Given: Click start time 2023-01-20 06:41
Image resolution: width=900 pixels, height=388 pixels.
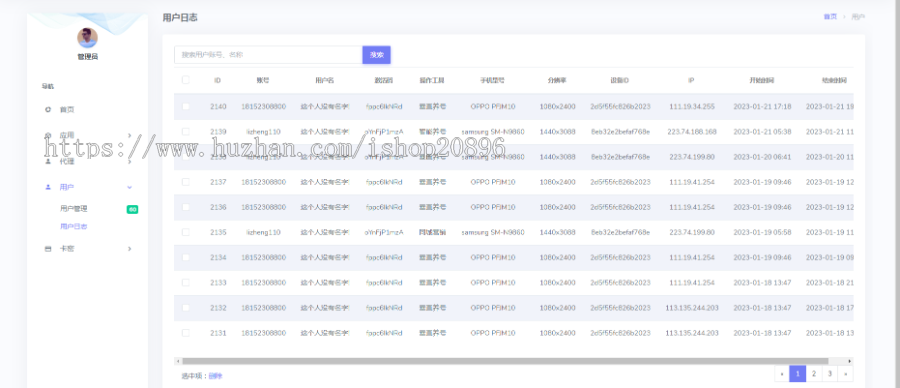Looking at the screenshot, I should click(x=762, y=157).
